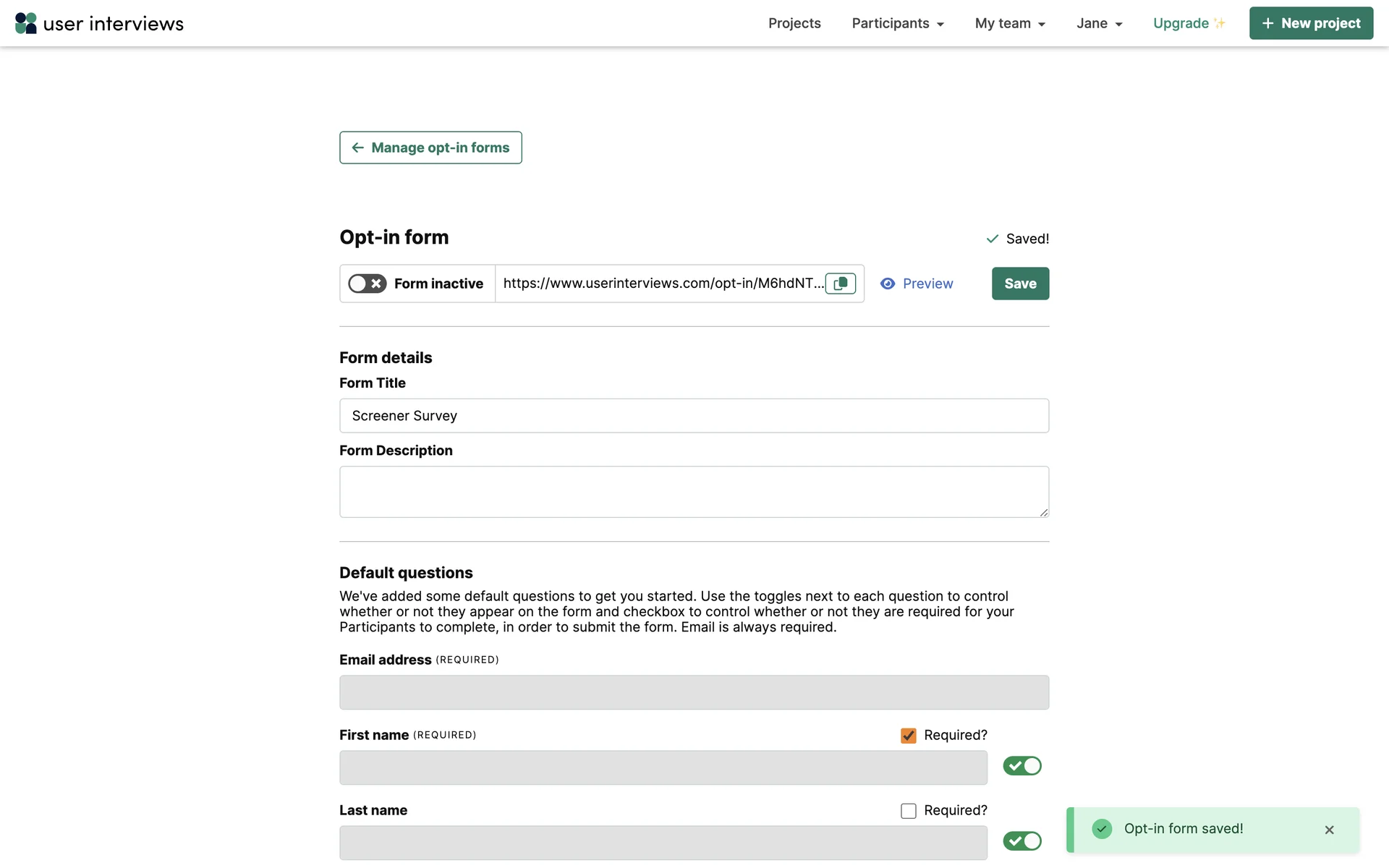The height and width of the screenshot is (868, 1389).
Task: Dismiss the Opt-in form saved notification
Action: (x=1329, y=830)
